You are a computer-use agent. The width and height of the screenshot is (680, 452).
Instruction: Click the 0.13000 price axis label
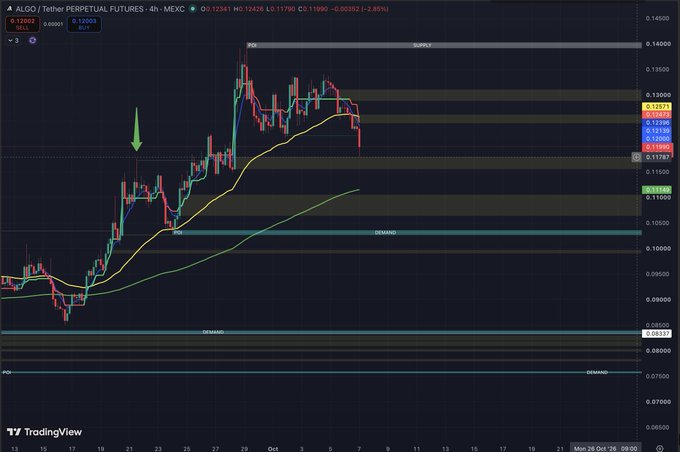click(x=657, y=95)
